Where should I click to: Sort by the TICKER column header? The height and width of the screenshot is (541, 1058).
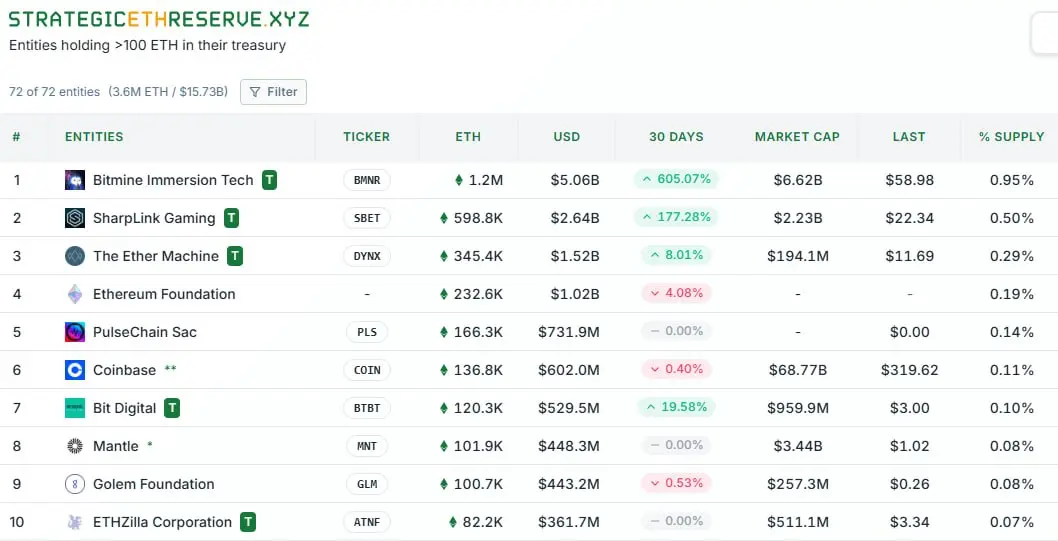pos(366,137)
